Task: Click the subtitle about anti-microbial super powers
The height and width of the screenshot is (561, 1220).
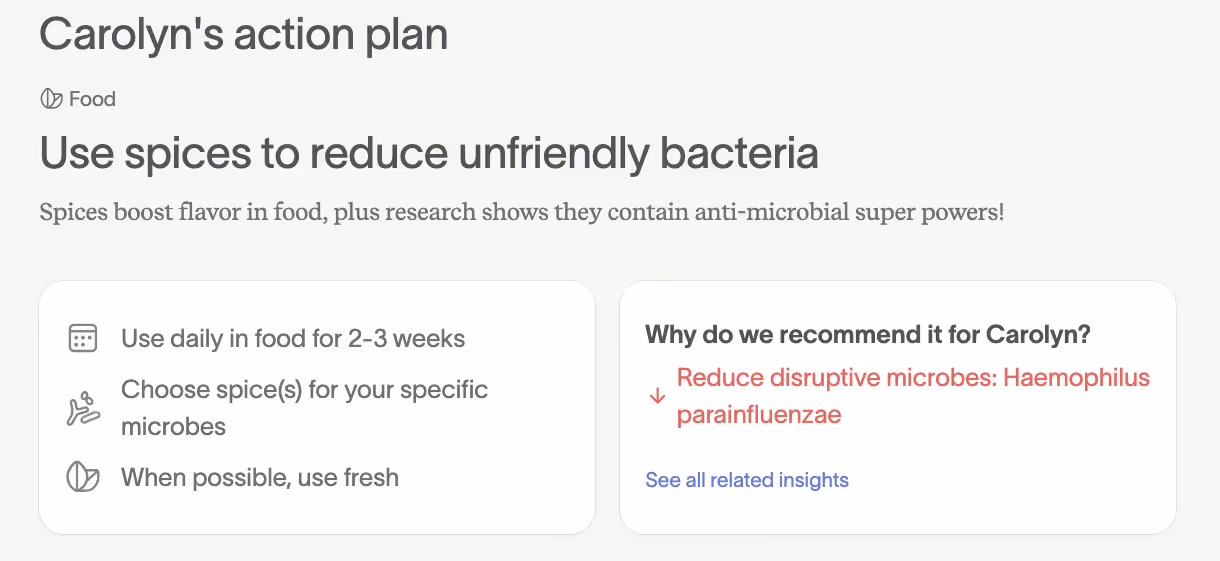Action: (x=520, y=213)
